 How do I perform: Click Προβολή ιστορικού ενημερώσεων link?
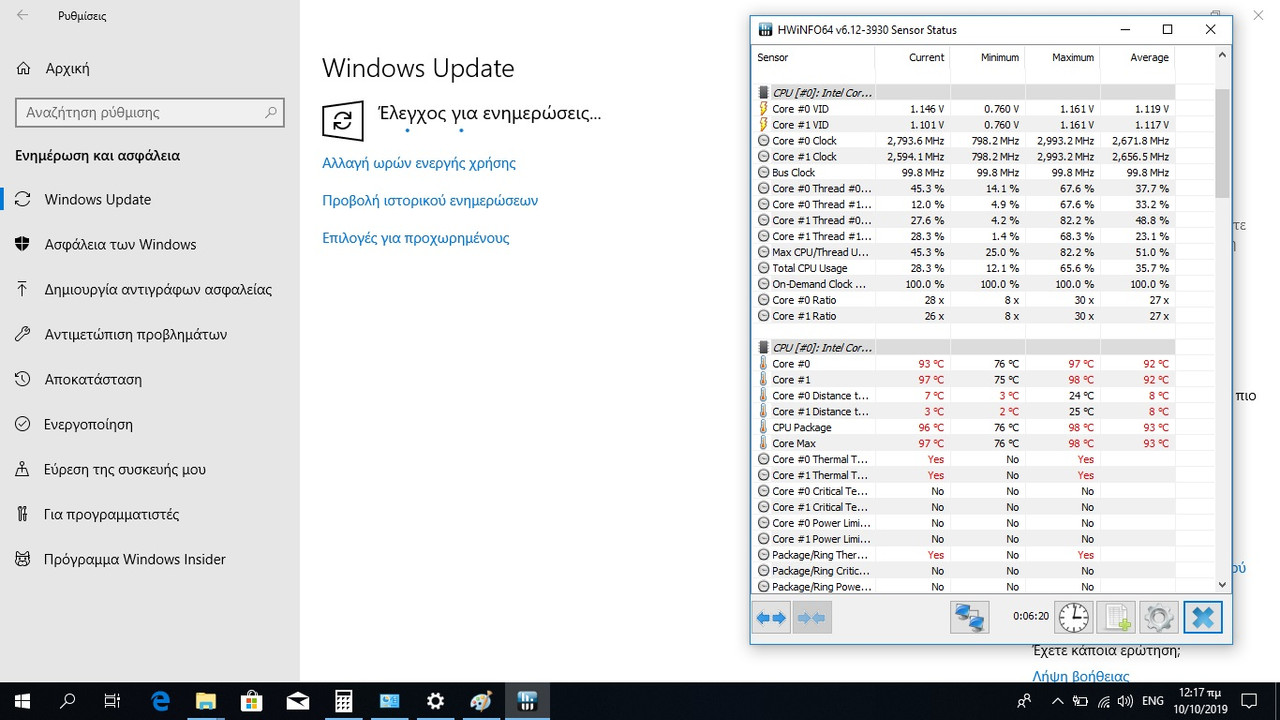coord(430,201)
